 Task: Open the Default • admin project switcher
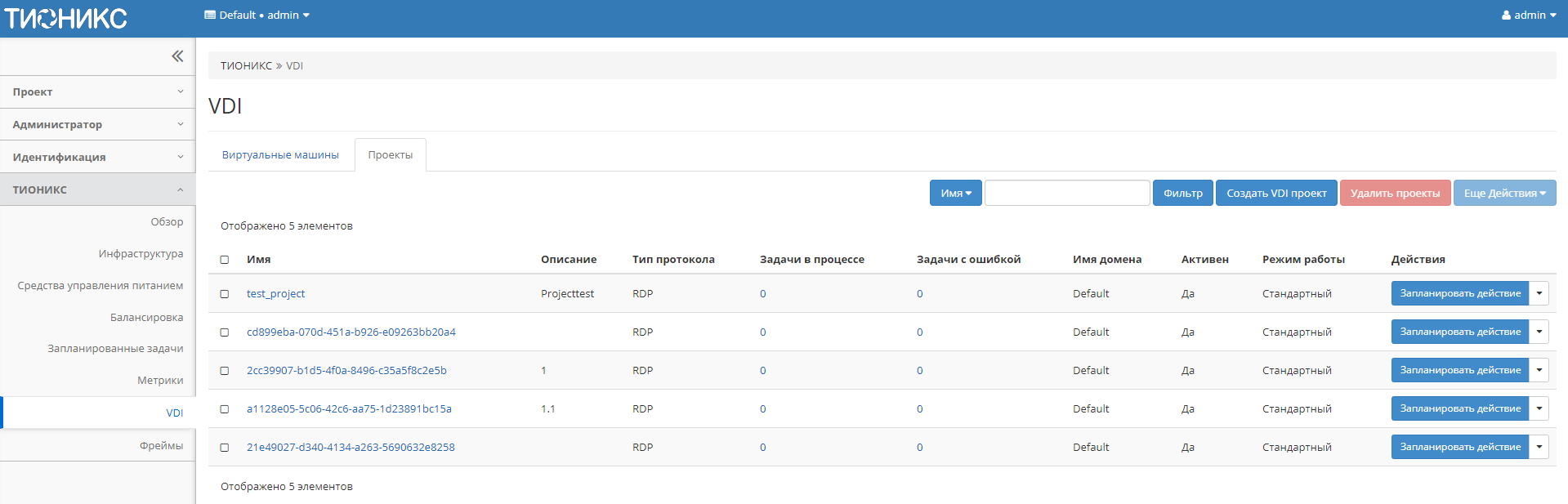tap(257, 15)
